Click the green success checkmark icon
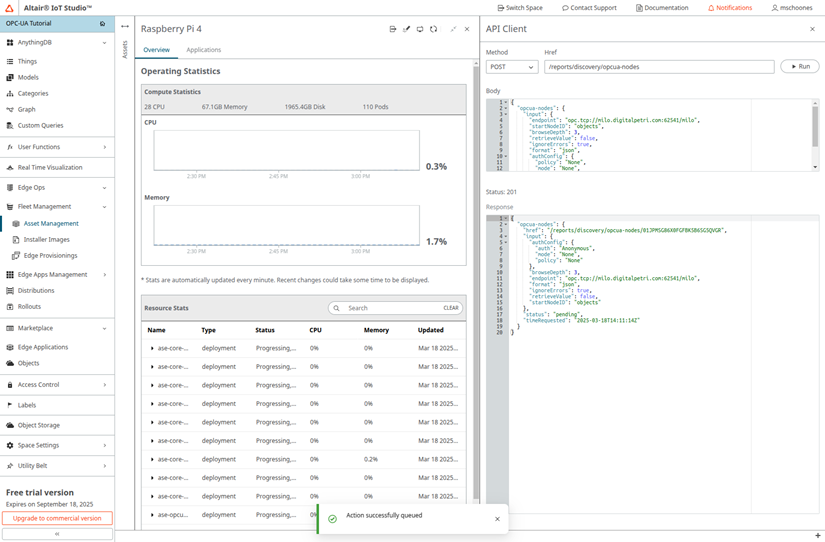825x542 pixels. click(x=333, y=519)
